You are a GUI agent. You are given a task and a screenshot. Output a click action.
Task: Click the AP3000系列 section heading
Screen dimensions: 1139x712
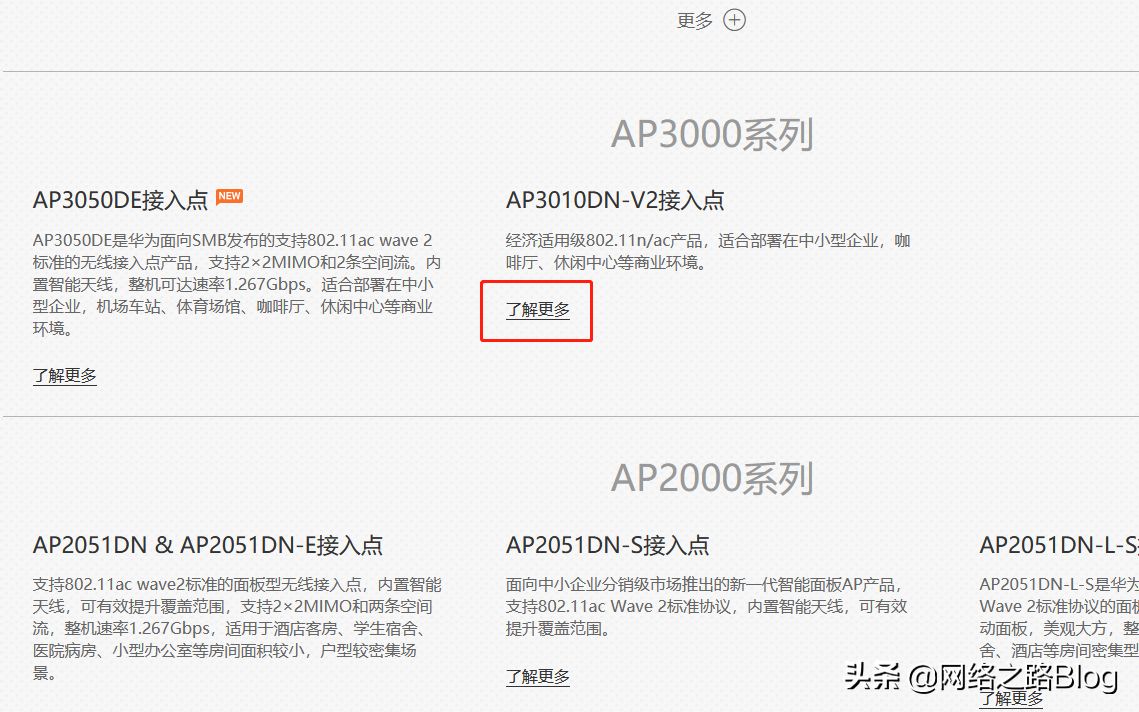point(712,134)
